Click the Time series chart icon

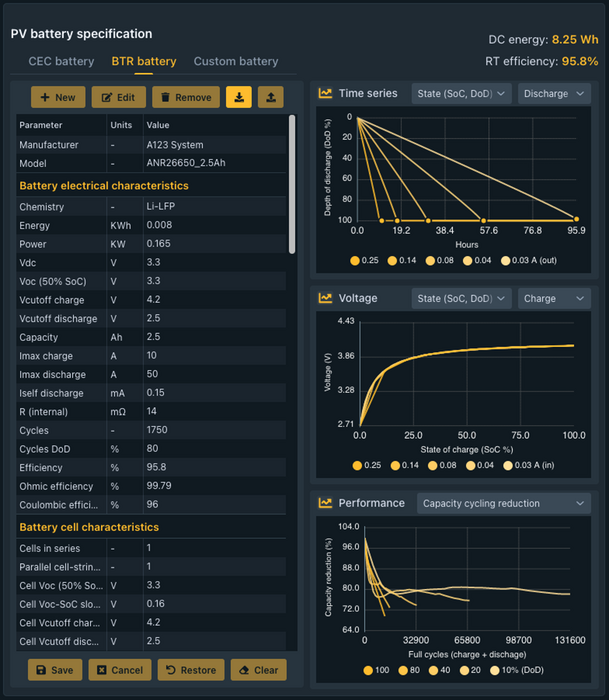tap(325, 93)
